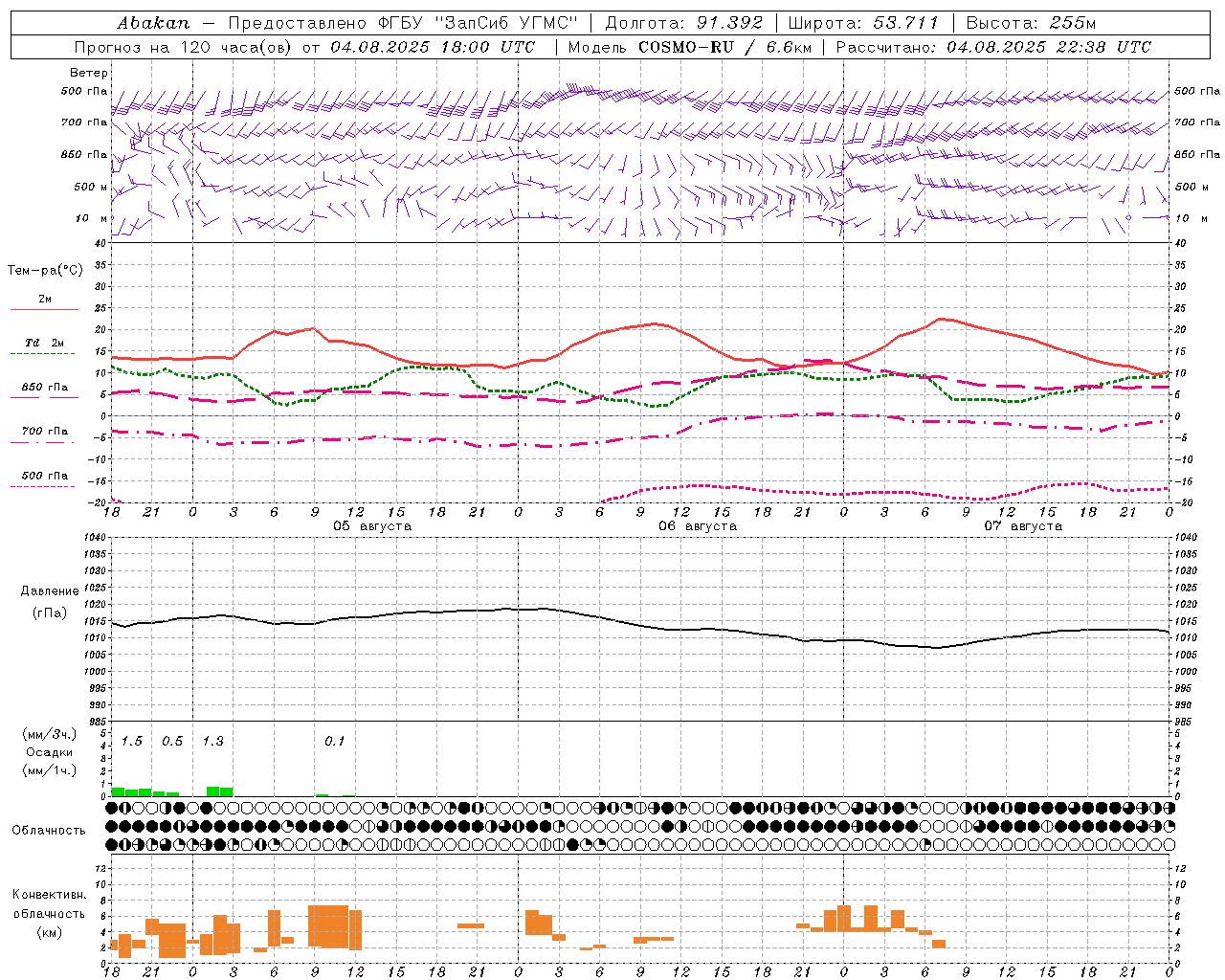Click '500 гПа' entry in temperature legend

pyautogui.click(x=45, y=476)
